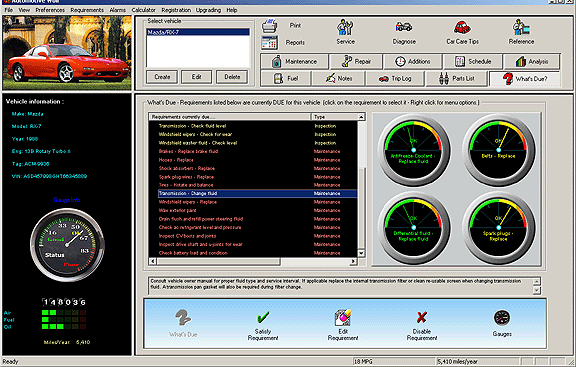This screenshot has height=367, width=576.
Task: Click the requirements list scroll down arrow
Action: [x=361, y=253]
